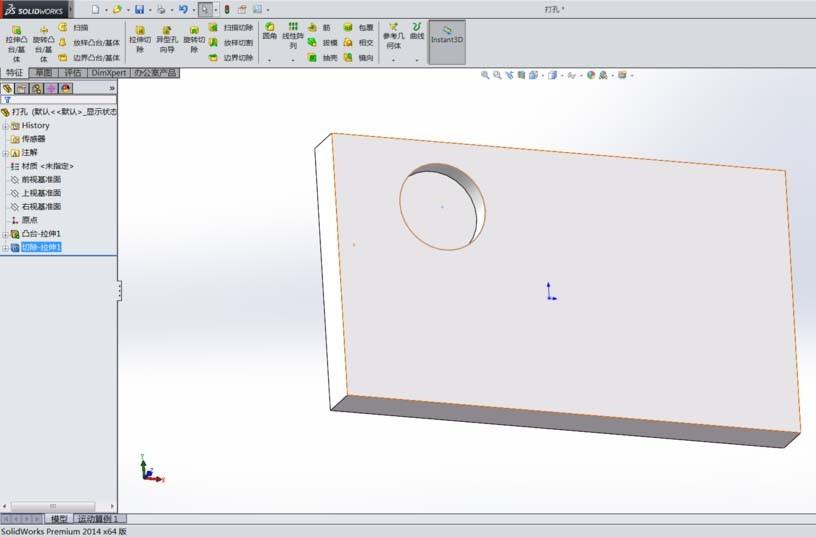Select the 包覆 wrap tool
Screen dimensions: 816x537
[x=359, y=27]
